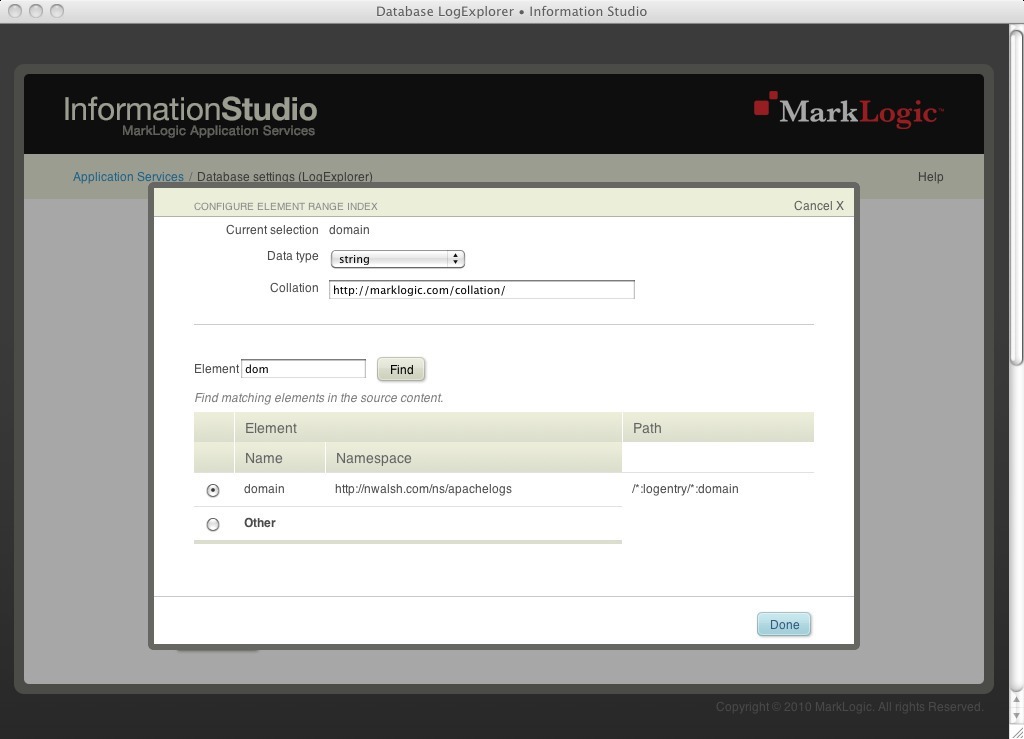The height and width of the screenshot is (739, 1024).
Task: Select the Other radio button
Action: [x=213, y=524]
